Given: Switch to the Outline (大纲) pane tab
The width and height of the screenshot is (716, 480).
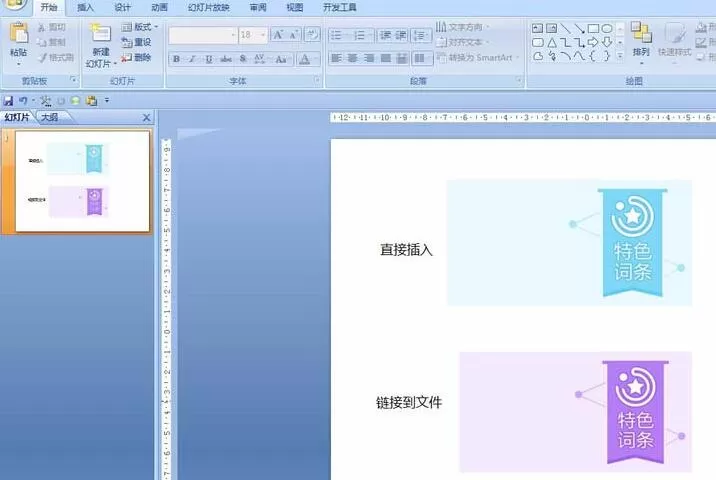Looking at the screenshot, I should point(50,117).
